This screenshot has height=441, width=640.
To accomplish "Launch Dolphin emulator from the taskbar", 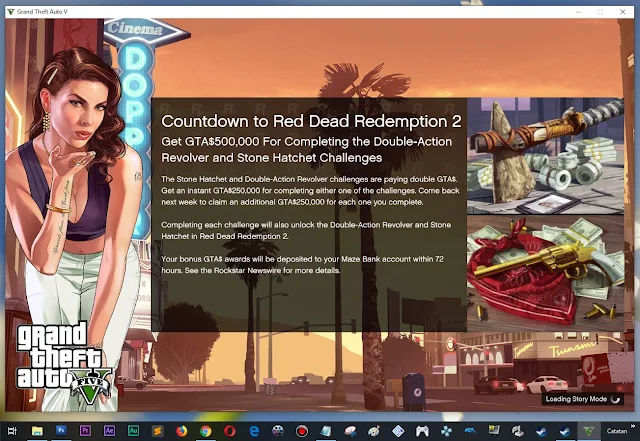I will coord(470,431).
